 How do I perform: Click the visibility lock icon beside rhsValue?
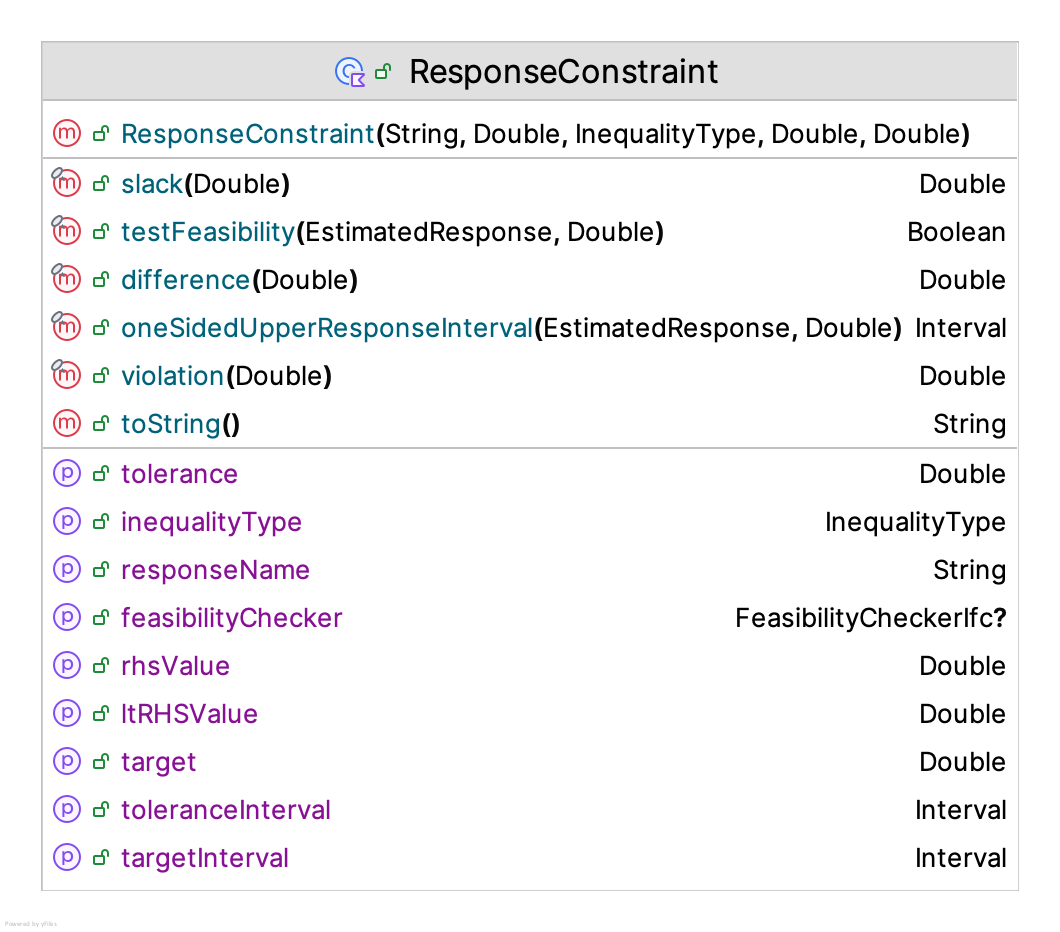pyautogui.click(x=101, y=665)
